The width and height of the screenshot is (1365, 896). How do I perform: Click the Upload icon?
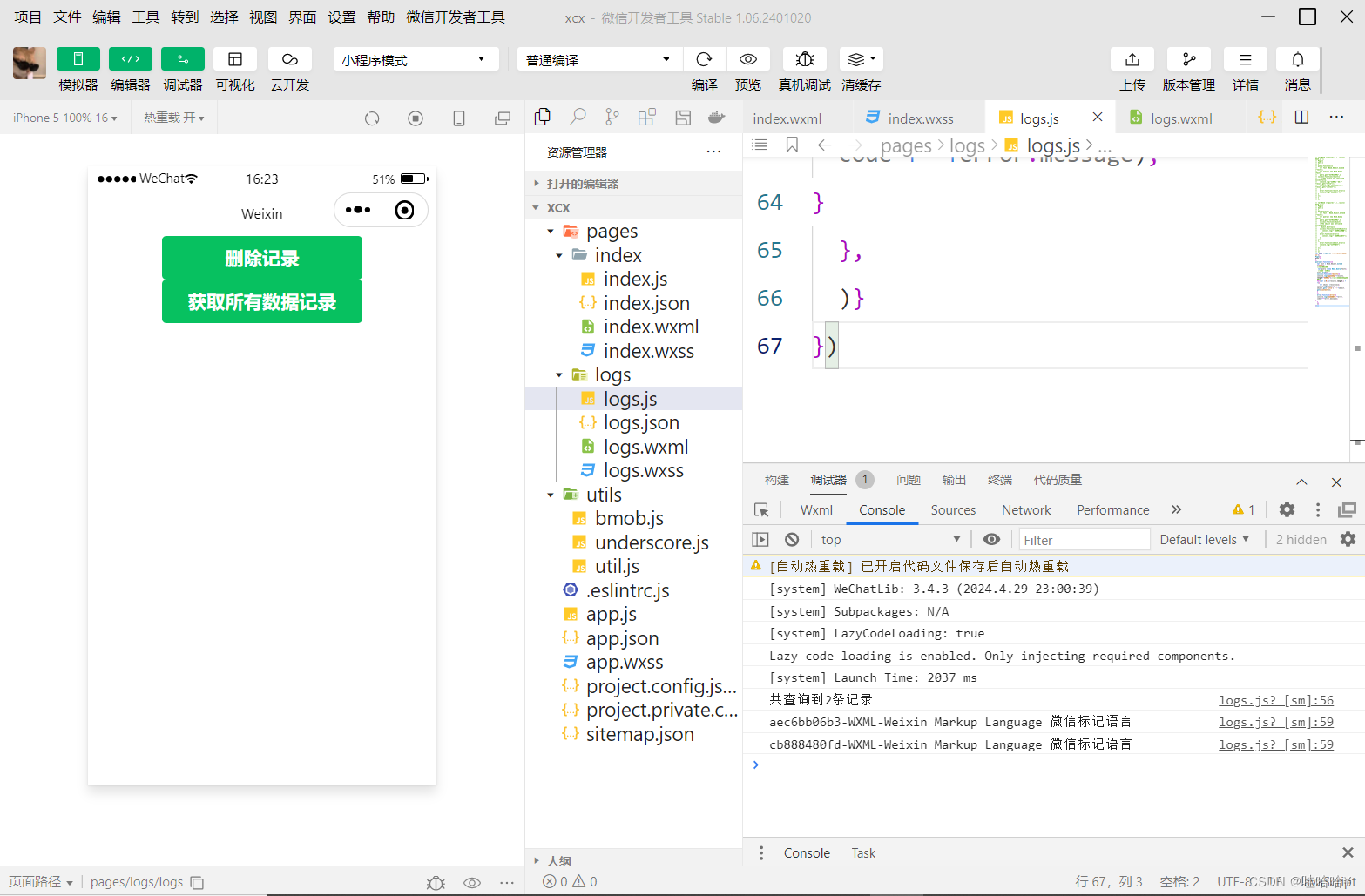coord(1132,59)
